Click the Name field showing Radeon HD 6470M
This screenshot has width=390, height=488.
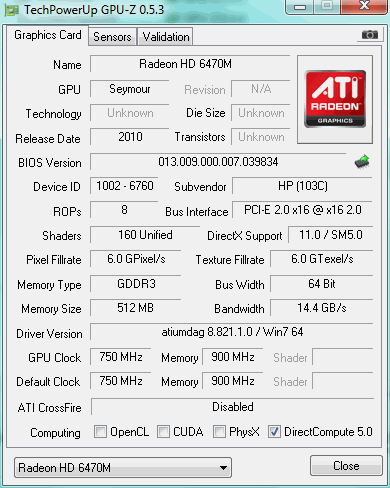click(190, 64)
